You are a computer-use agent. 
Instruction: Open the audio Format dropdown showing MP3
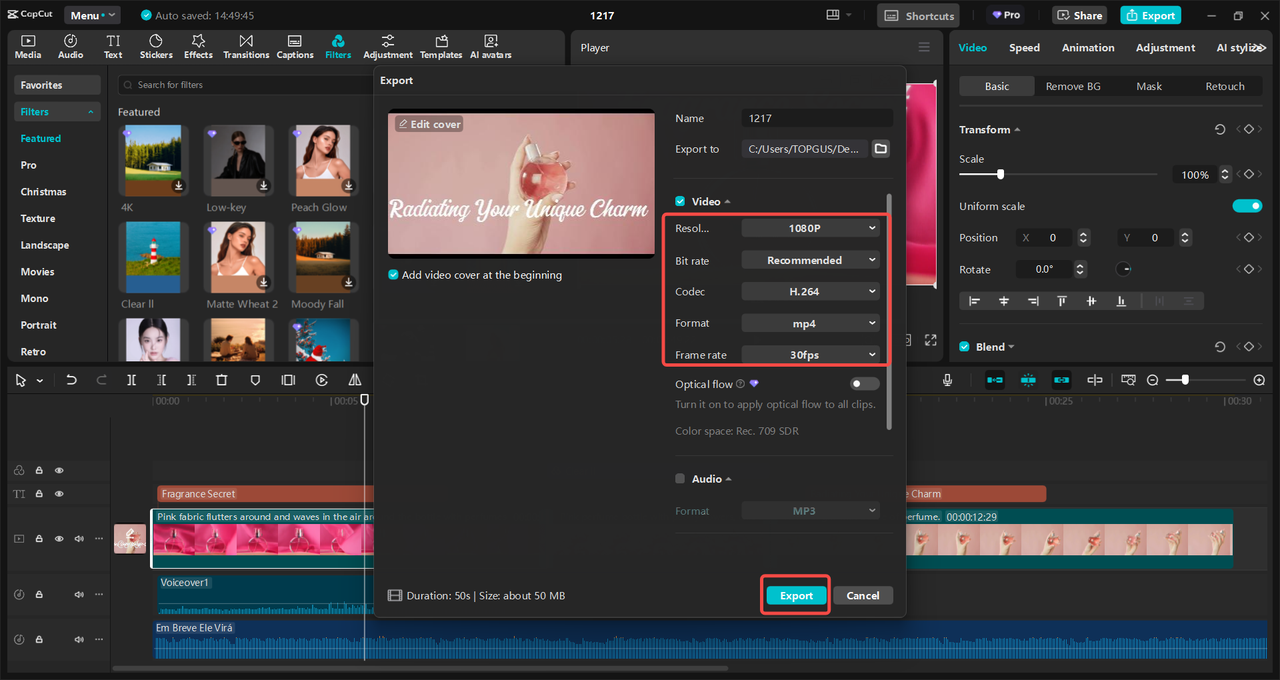point(810,511)
